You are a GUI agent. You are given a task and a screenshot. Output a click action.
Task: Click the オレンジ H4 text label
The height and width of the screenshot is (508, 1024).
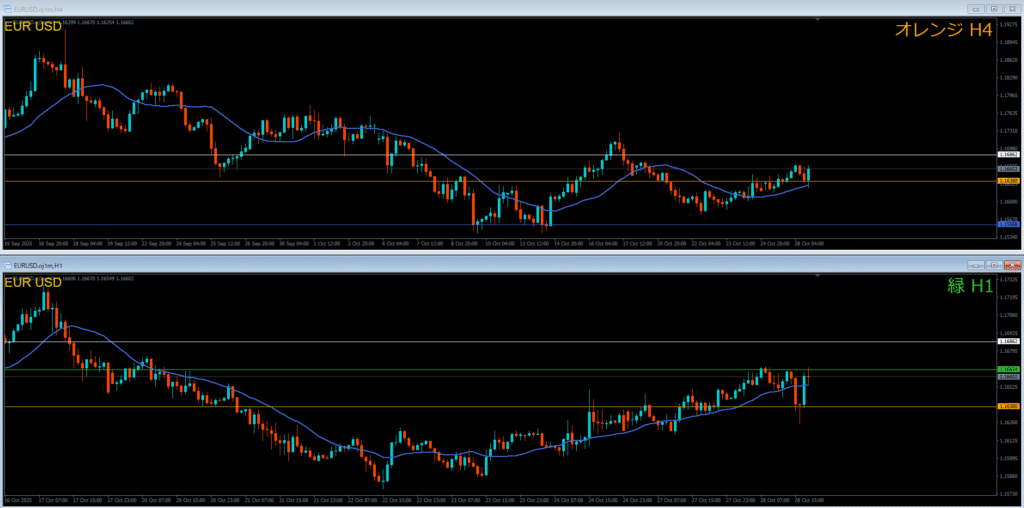coord(942,31)
